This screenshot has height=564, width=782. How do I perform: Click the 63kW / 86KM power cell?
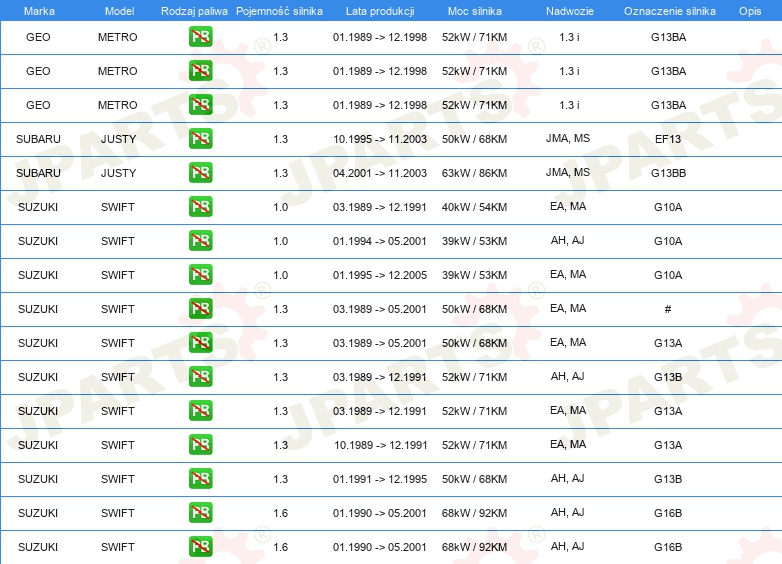474,173
